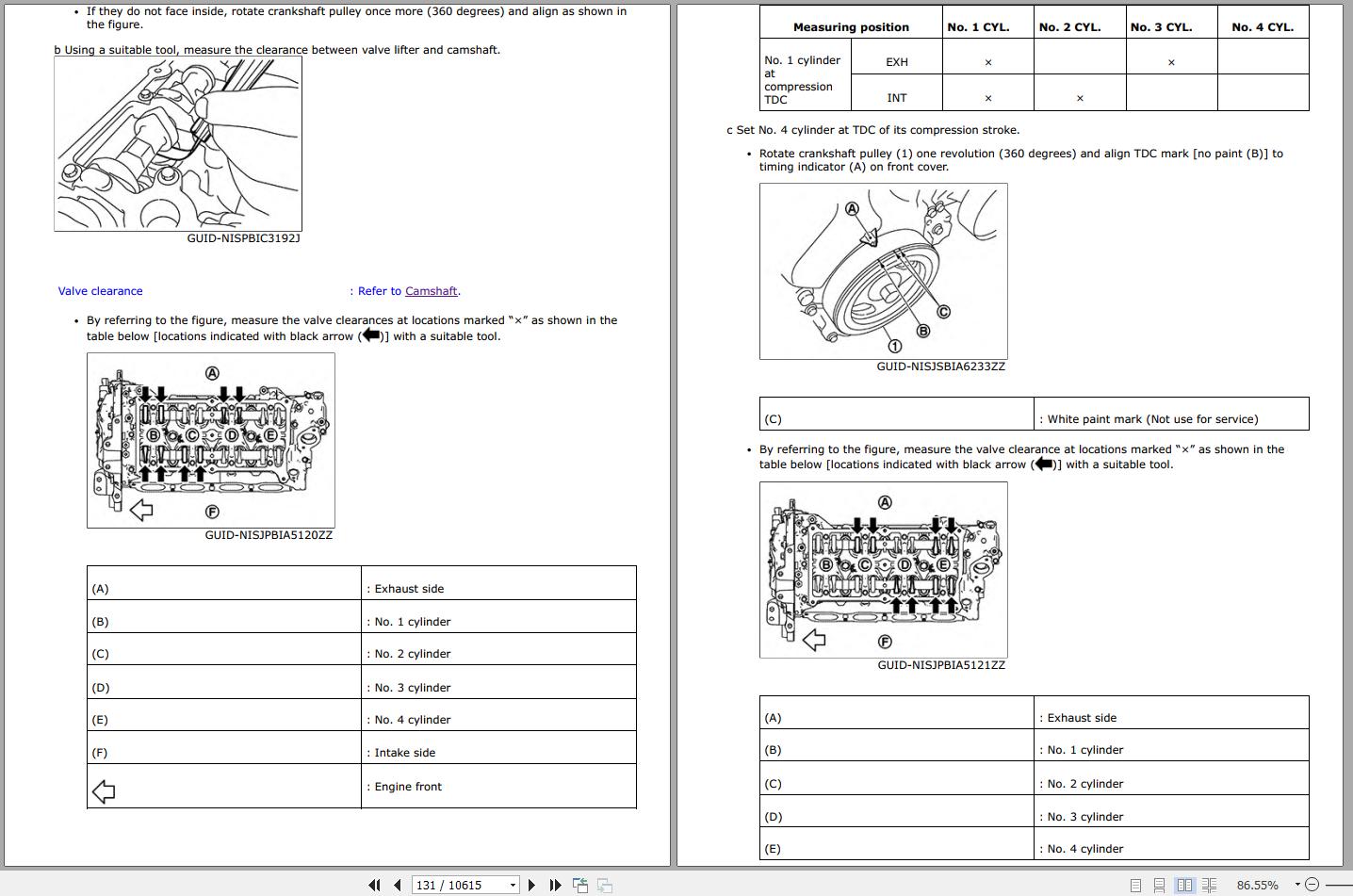Image resolution: width=1353 pixels, height=896 pixels.
Task: Enable continuous facing pages layout
Action: tap(1209, 885)
